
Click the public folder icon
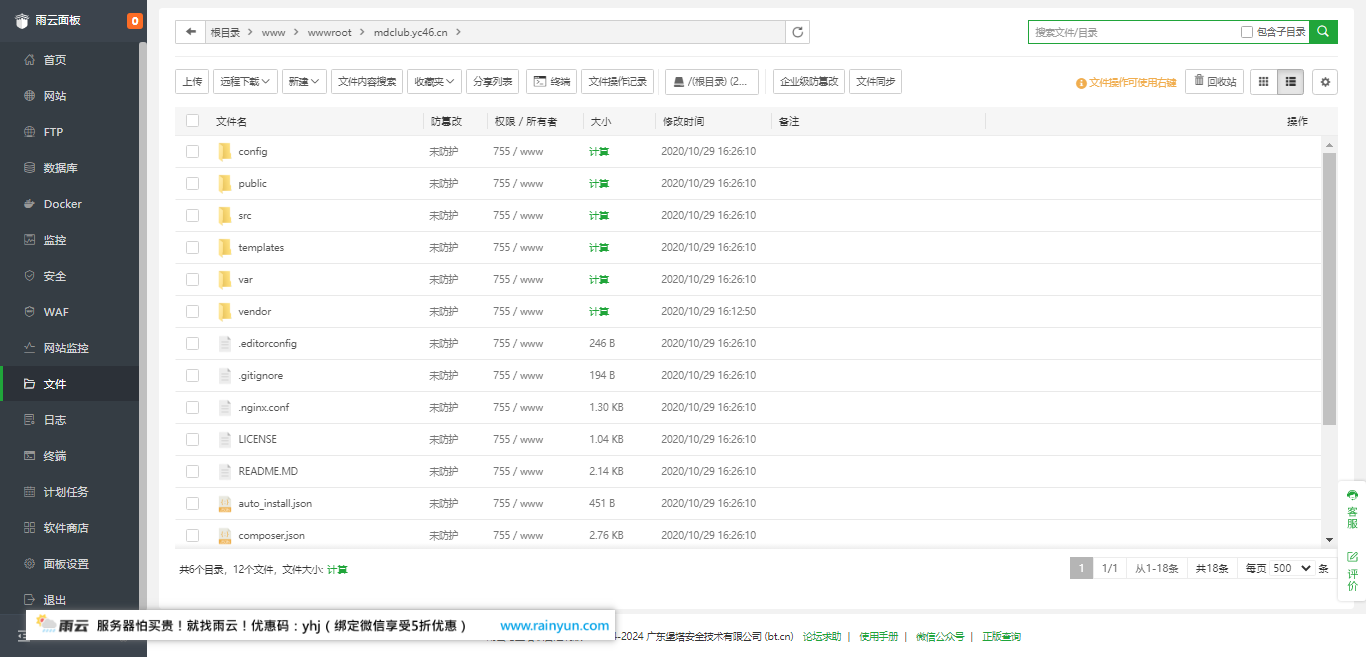pos(225,184)
